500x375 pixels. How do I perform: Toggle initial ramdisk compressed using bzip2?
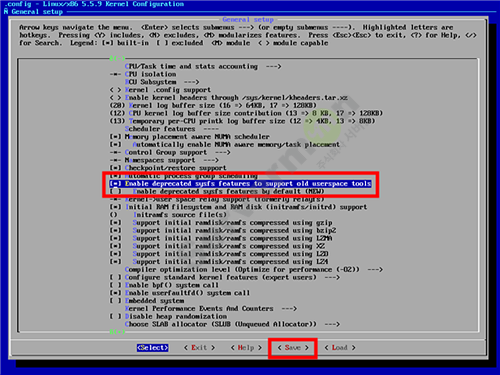click(223, 230)
